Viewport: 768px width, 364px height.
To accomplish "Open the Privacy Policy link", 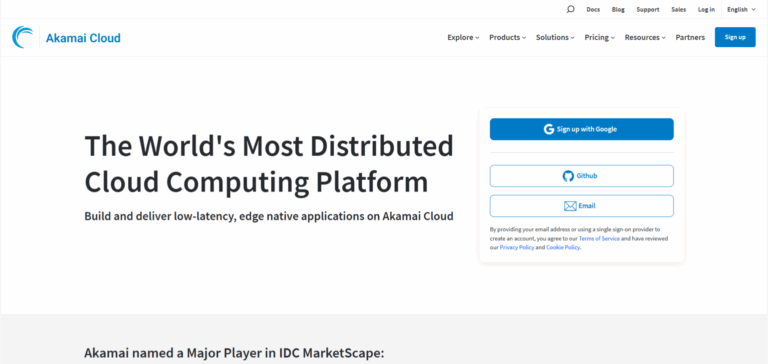I will pos(517,248).
